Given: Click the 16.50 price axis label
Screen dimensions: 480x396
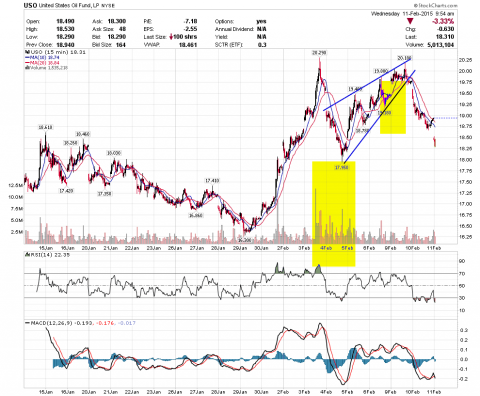Looking at the screenshot, I should point(465,226).
